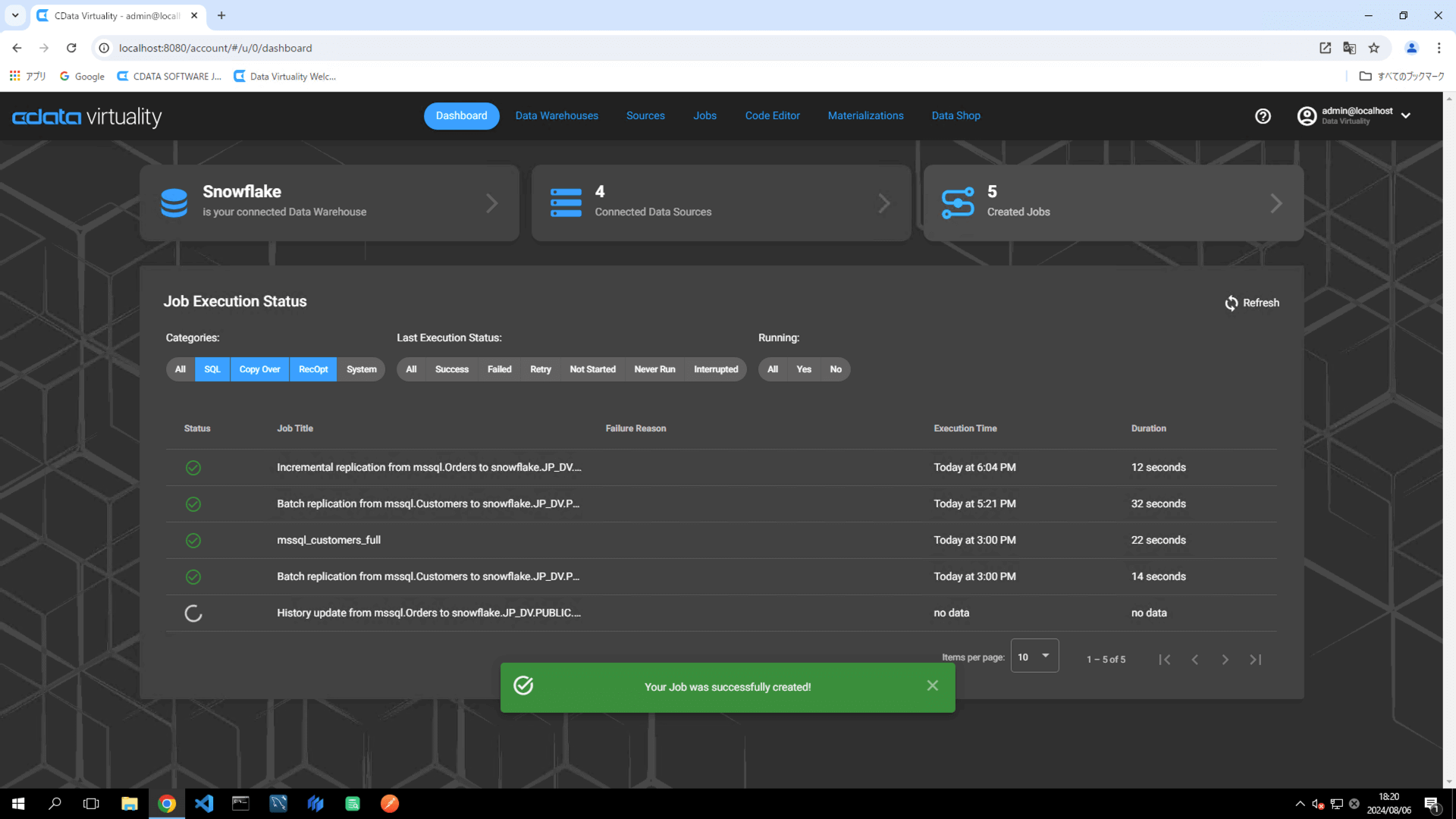The height and width of the screenshot is (819, 1456).
Task: Open the items per page dropdown
Action: 1034,657
